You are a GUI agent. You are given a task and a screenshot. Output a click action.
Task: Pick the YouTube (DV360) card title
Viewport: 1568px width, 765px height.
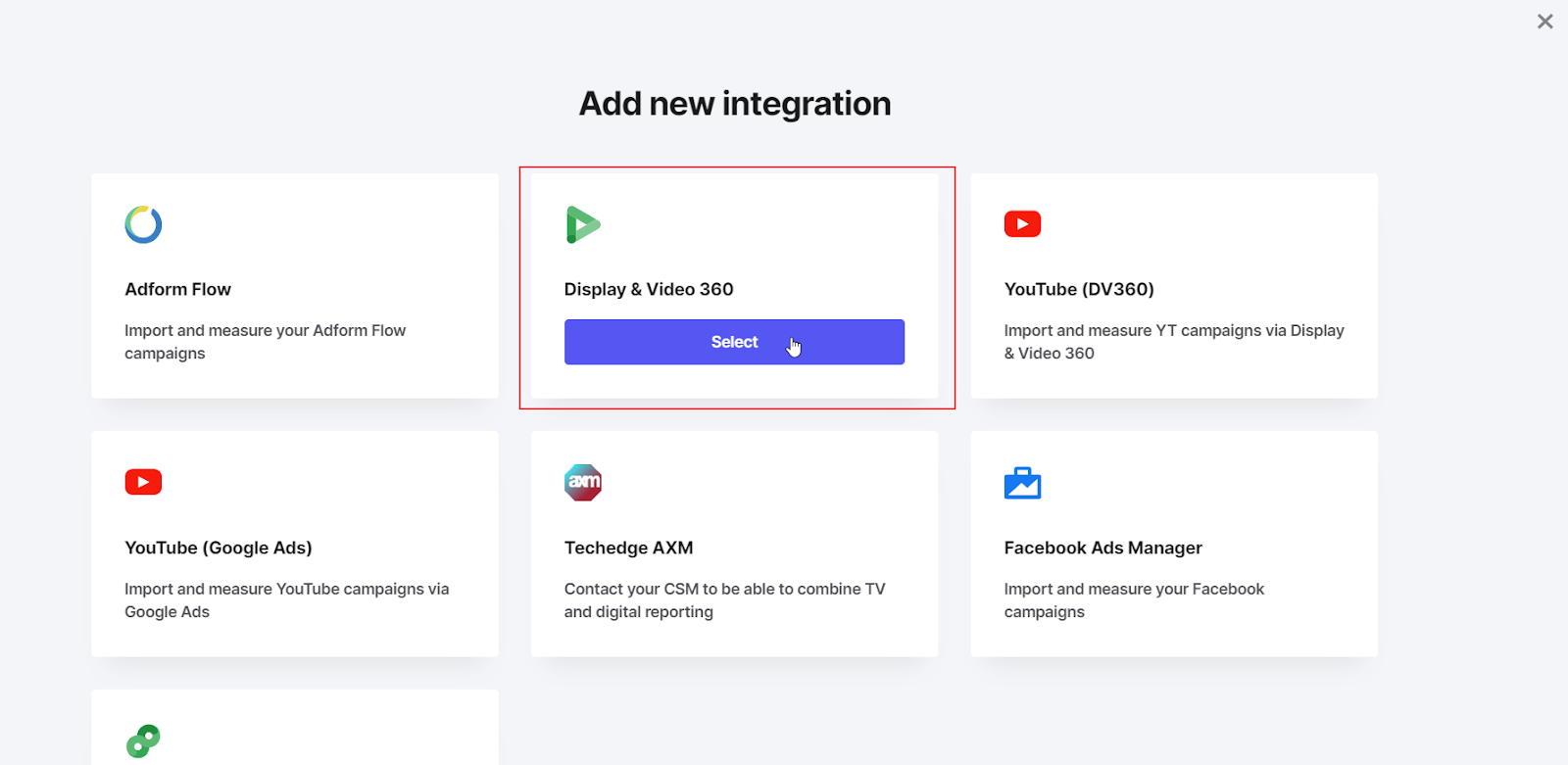pos(1079,289)
